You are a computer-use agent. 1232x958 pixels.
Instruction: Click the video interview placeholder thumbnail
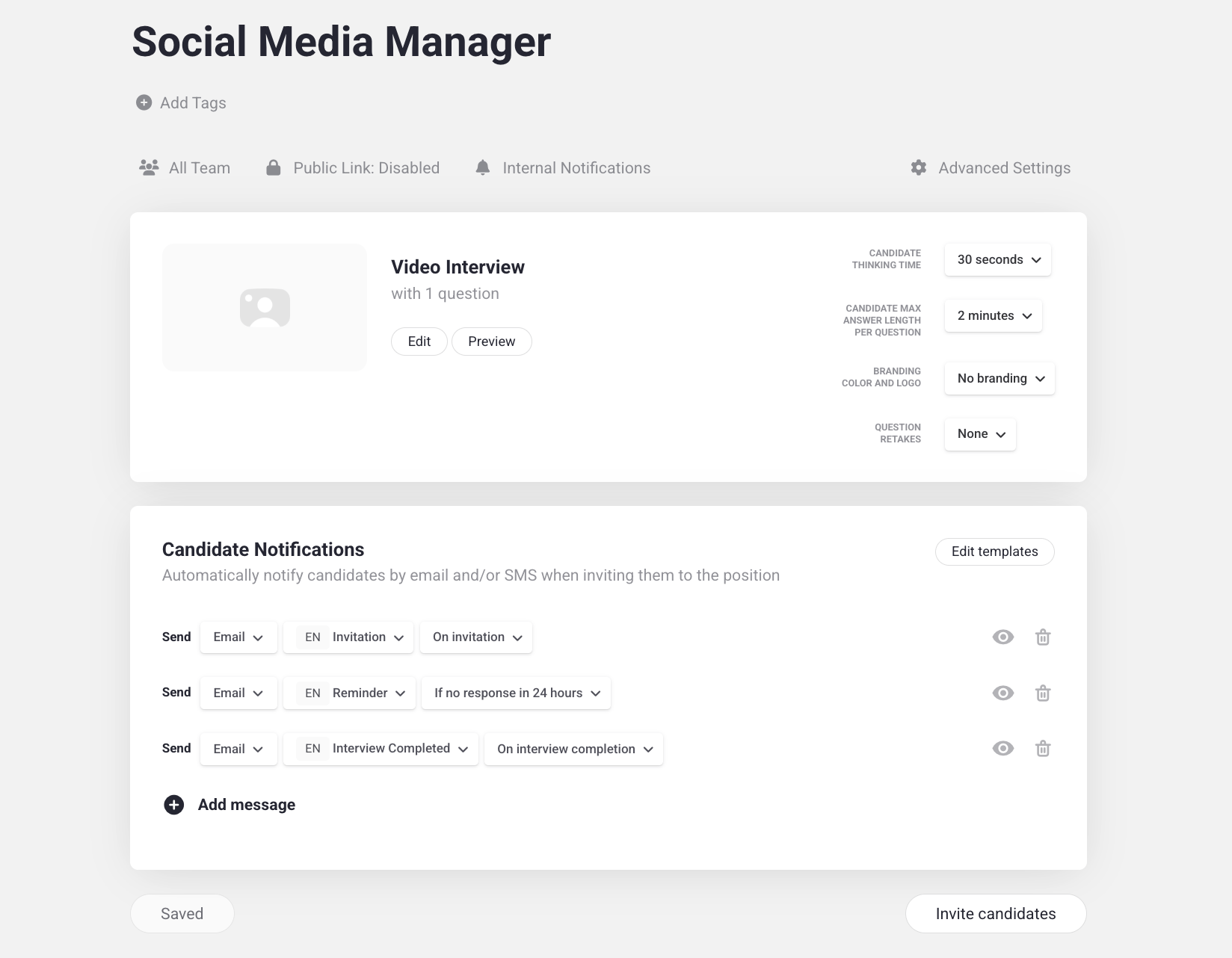[265, 307]
